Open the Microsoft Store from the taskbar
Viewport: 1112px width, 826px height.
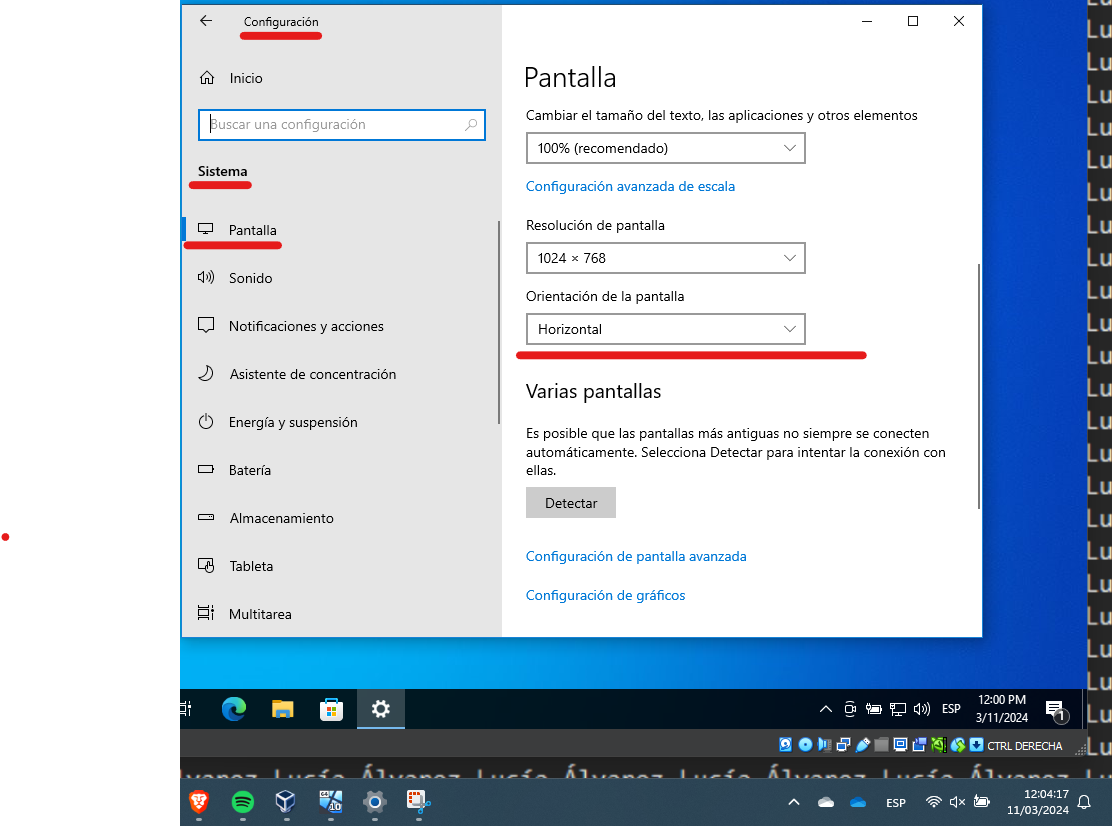[331, 708]
